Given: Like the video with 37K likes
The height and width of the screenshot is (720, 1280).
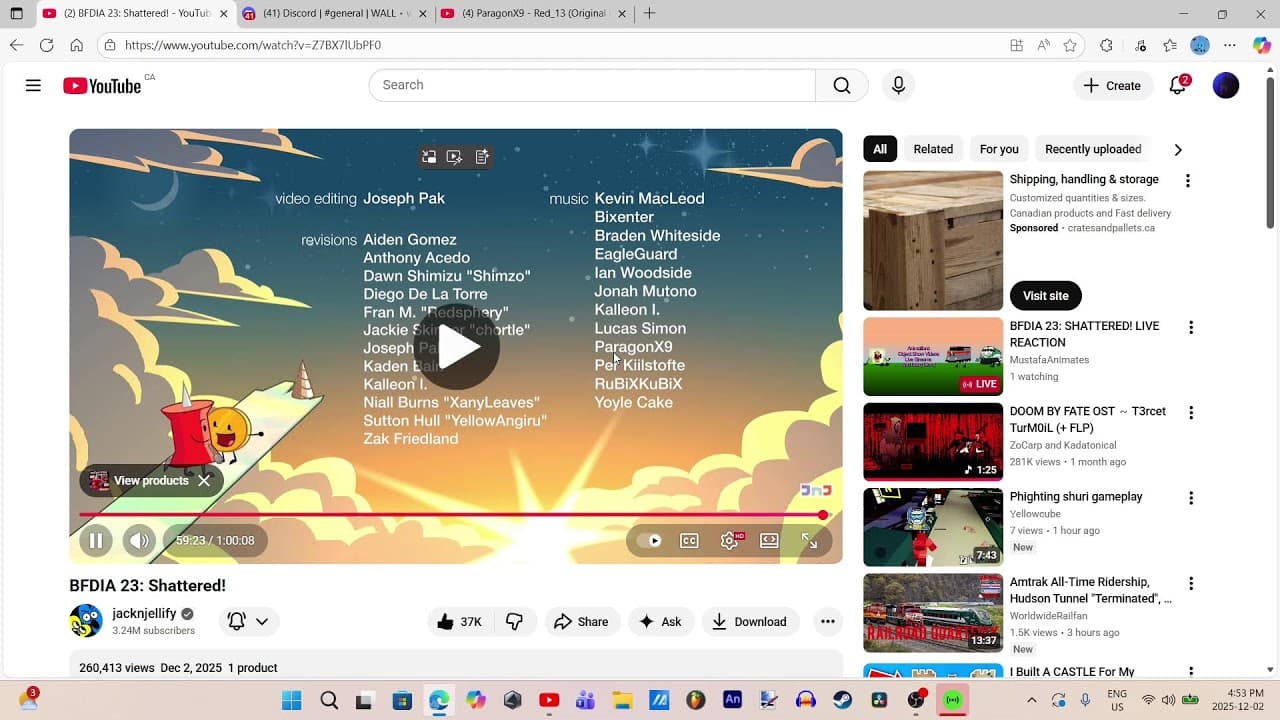Looking at the screenshot, I should [460, 621].
